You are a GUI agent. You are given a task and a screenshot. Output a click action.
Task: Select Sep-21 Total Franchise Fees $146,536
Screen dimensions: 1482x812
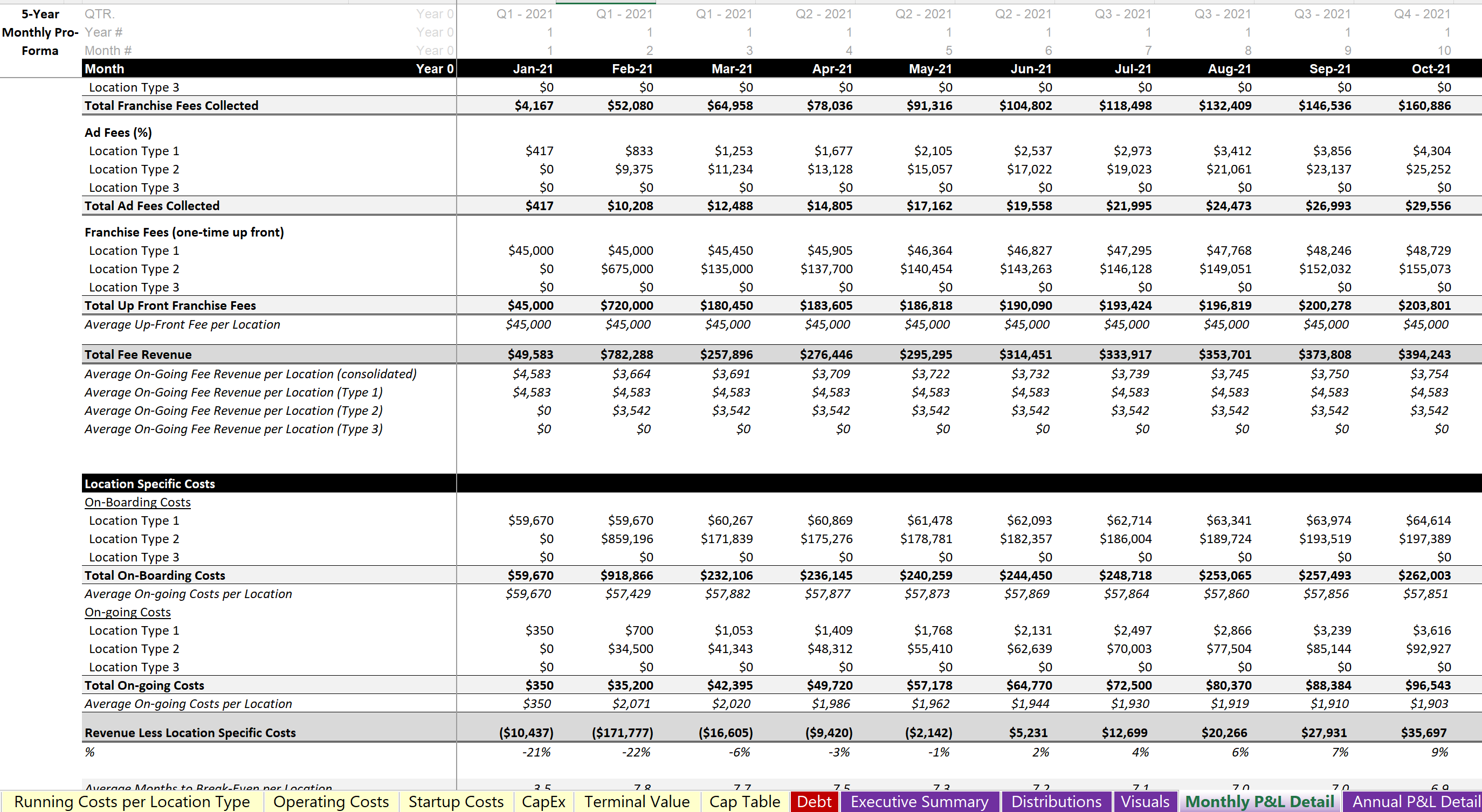tap(1325, 106)
